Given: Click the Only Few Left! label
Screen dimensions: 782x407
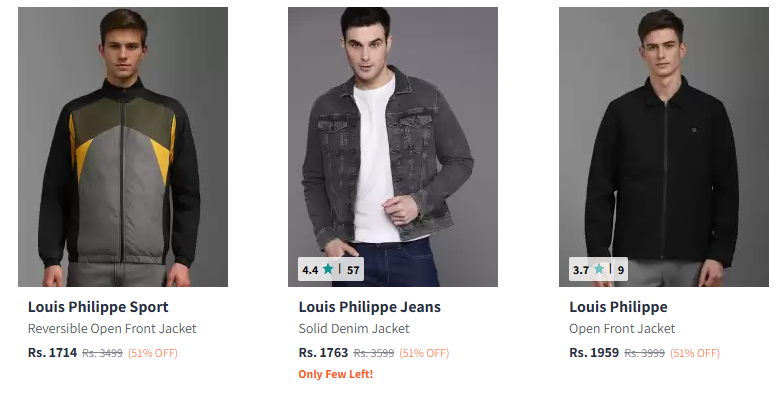Looking at the screenshot, I should pos(335,375).
